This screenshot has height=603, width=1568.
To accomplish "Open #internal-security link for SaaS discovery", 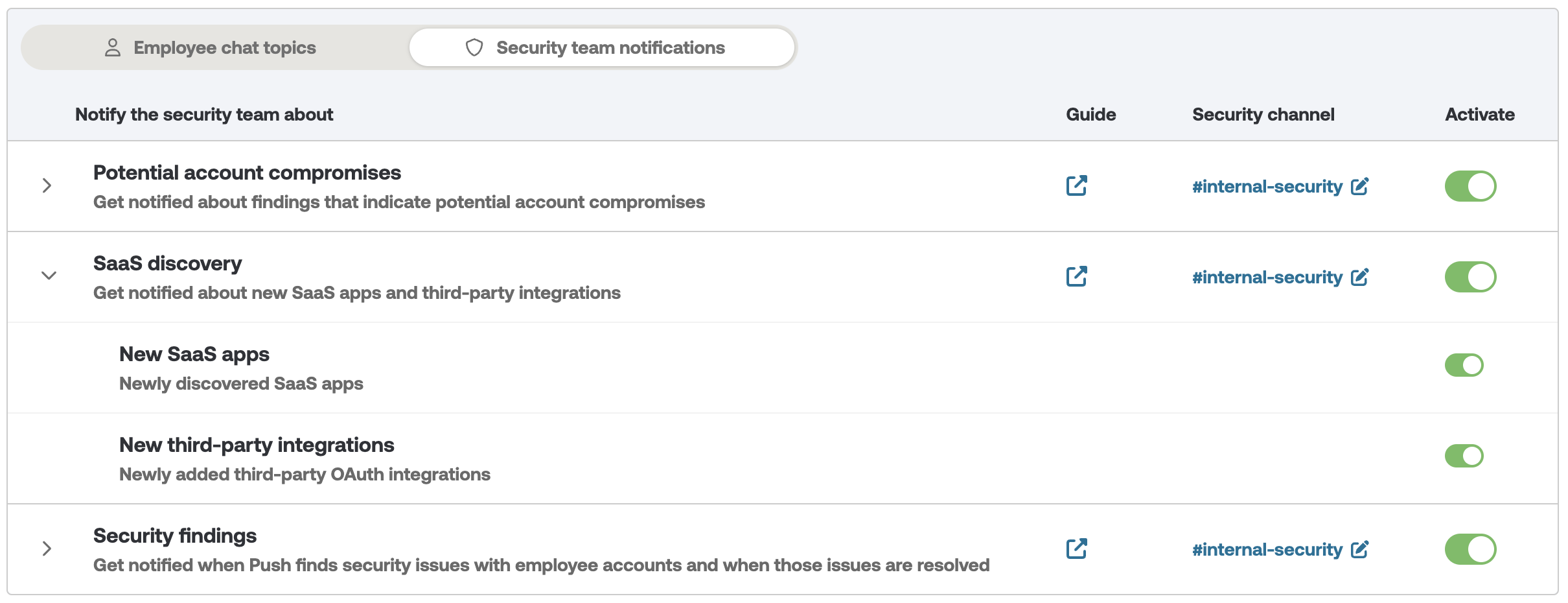I will click(1267, 278).
